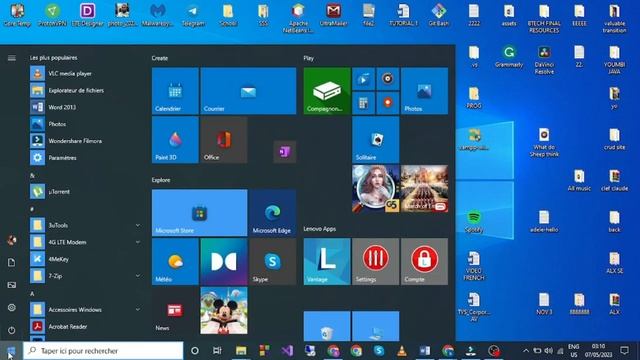Expand the Start menu hamburger navigation
The height and width of the screenshot is (360, 640).
pos(11,58)
